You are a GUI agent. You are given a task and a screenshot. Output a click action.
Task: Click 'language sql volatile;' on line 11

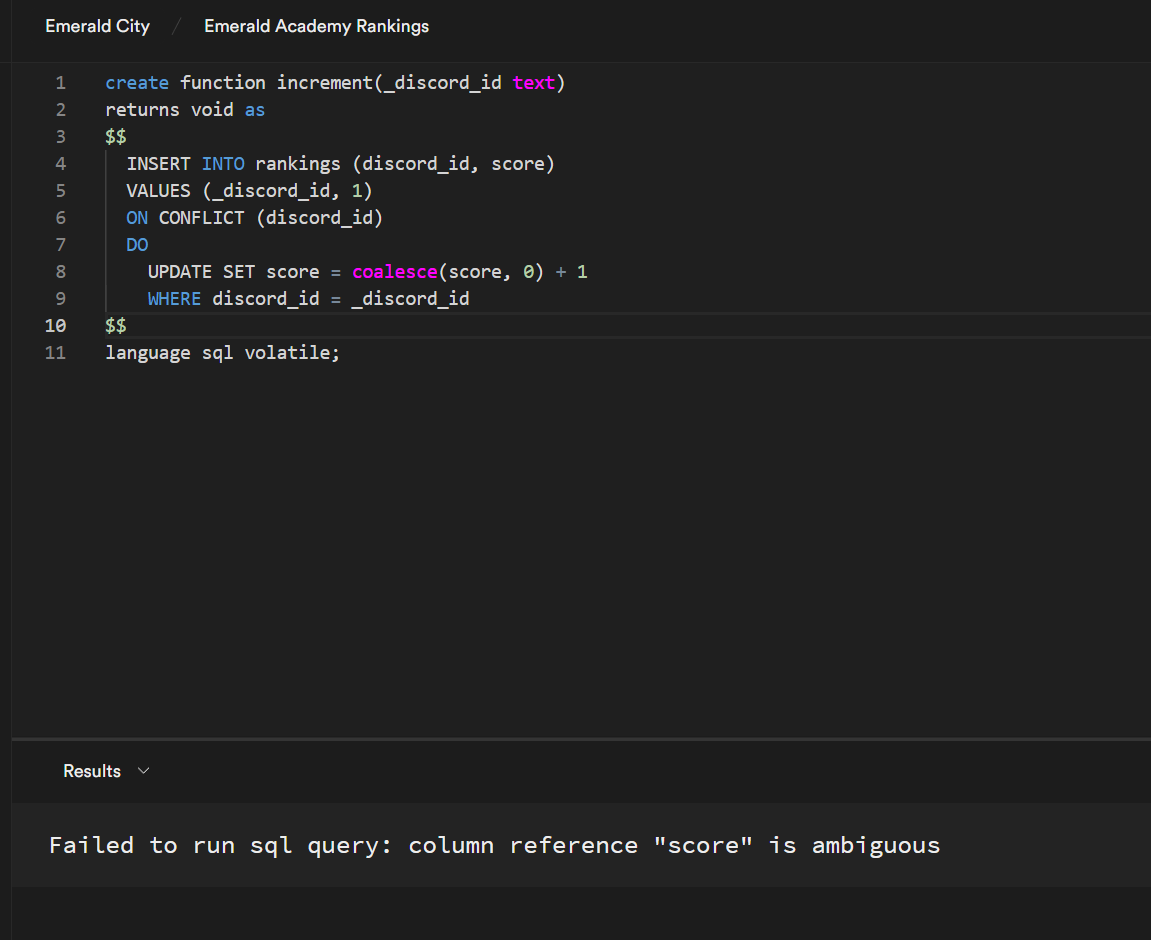(222, 353)
